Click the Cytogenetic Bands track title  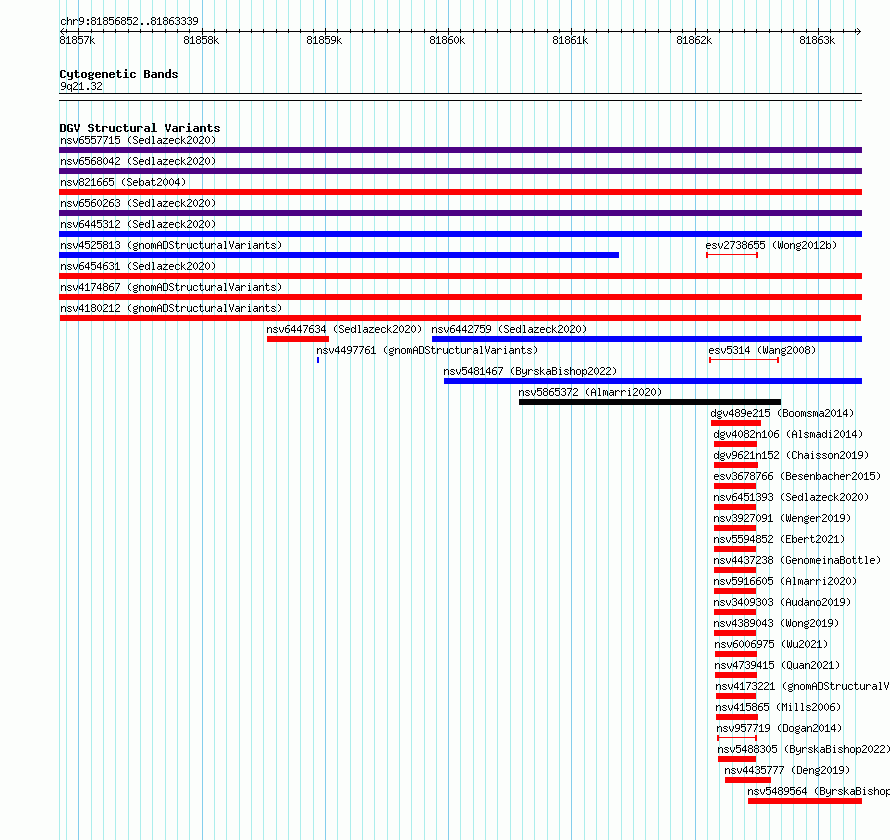click(119, 74)
